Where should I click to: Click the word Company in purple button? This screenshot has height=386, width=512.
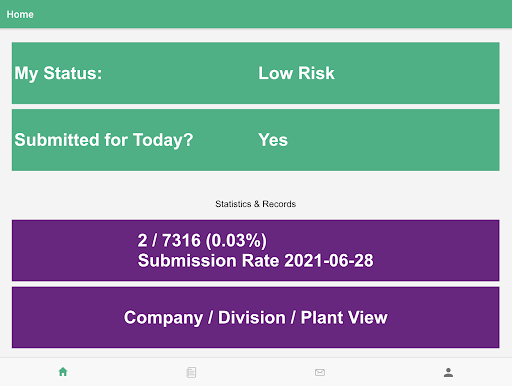click(163, 318)
